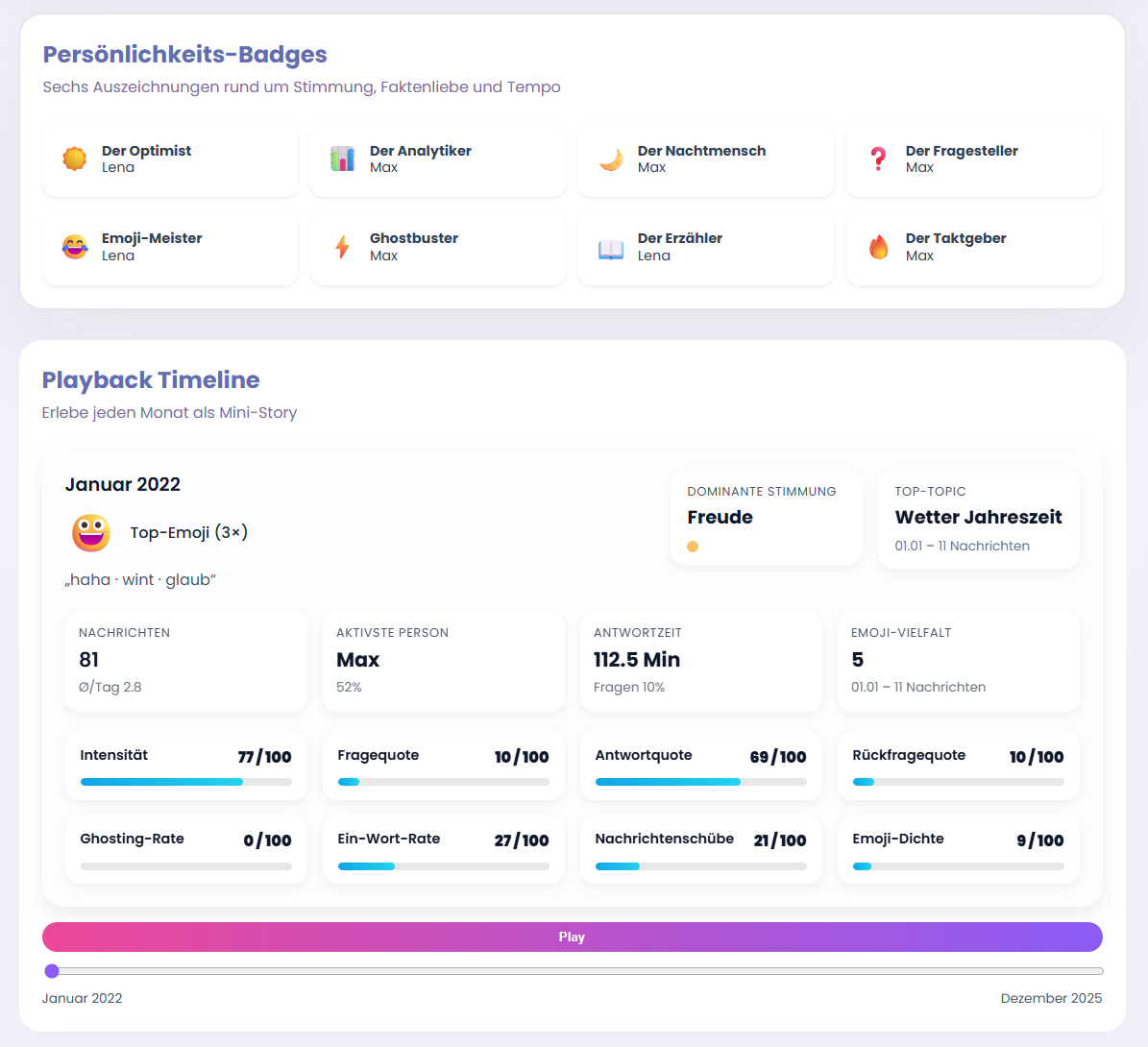Click the quote „haha · wint · glaub“

pyautogui.click(x=140, y=579)
